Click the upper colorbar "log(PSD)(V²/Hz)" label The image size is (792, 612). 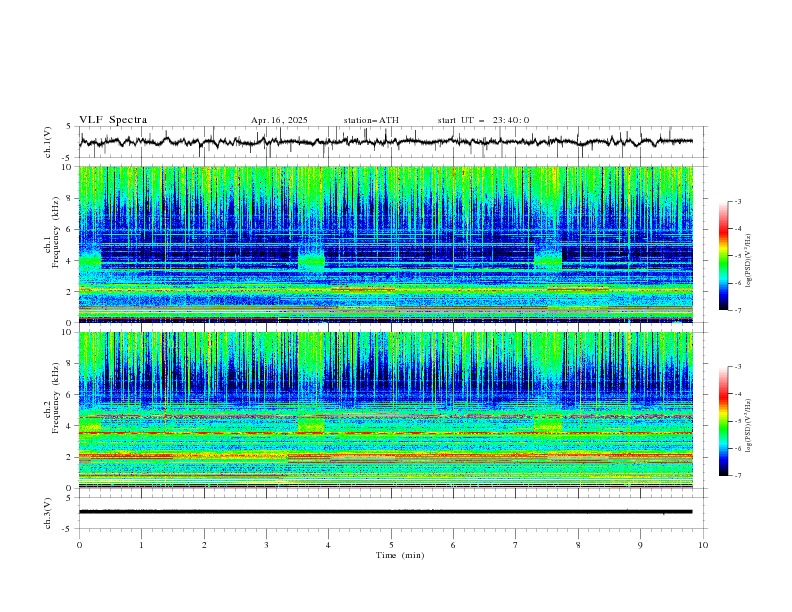coord(749,261)
